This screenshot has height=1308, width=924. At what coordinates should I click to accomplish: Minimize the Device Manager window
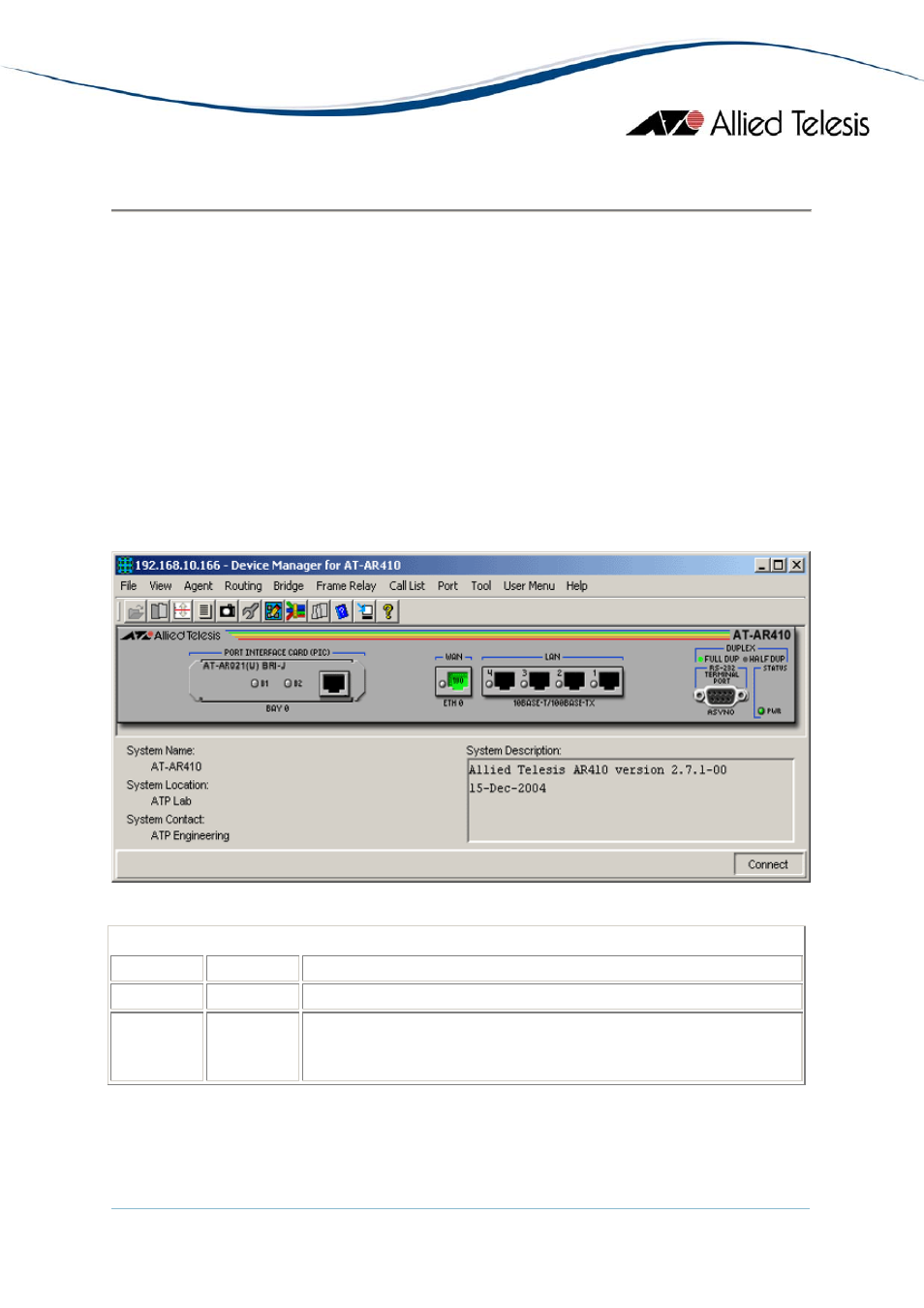pyautogui.click(x=762, y=565)
